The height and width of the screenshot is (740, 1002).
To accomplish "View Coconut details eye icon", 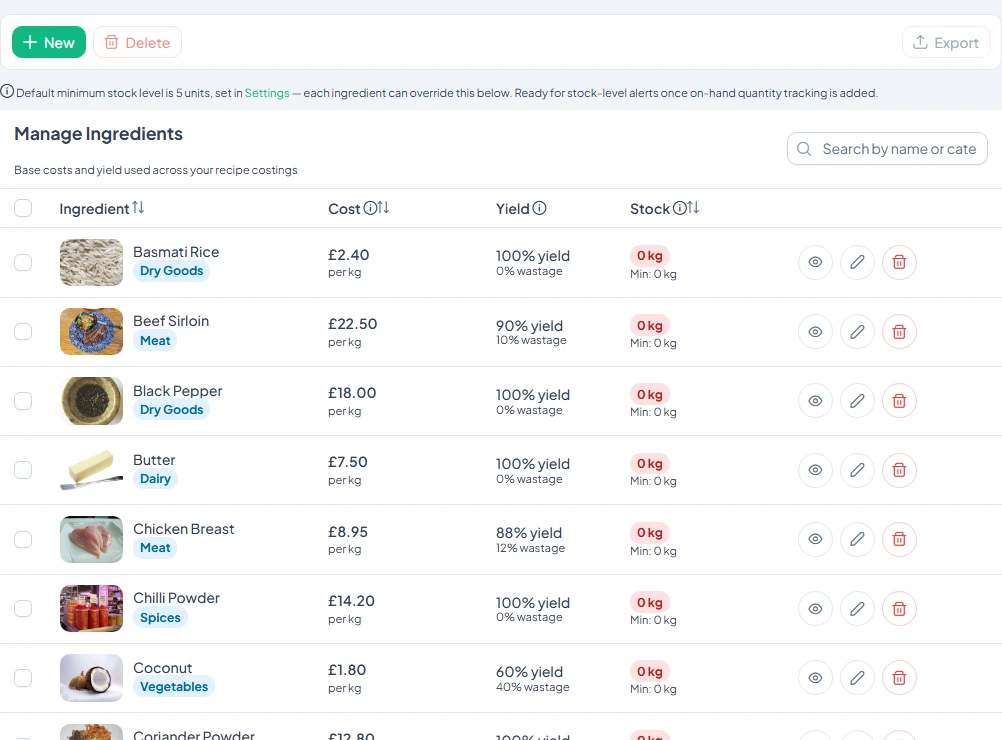I will tap(815, 677).
